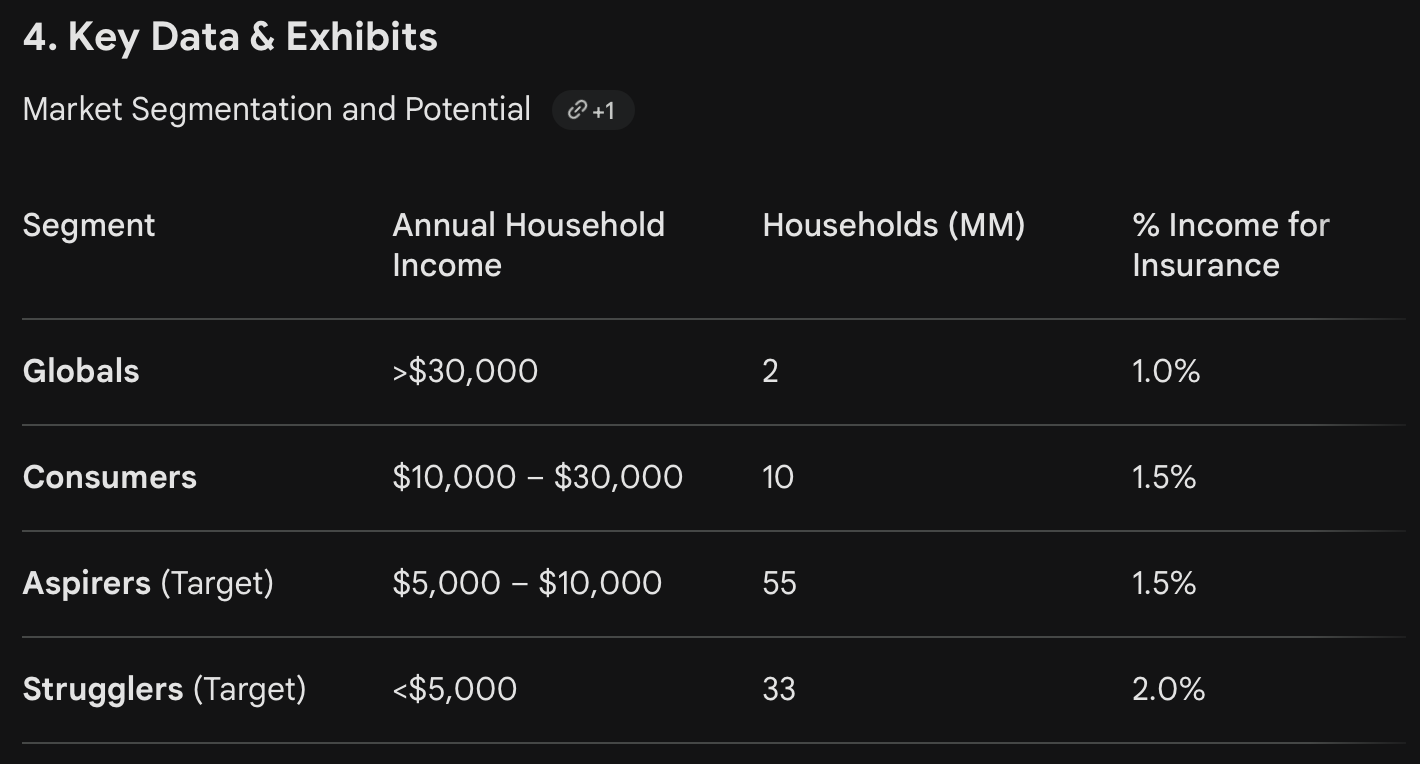
Task: Click the households value 10
Action: (x=778, y=477)
